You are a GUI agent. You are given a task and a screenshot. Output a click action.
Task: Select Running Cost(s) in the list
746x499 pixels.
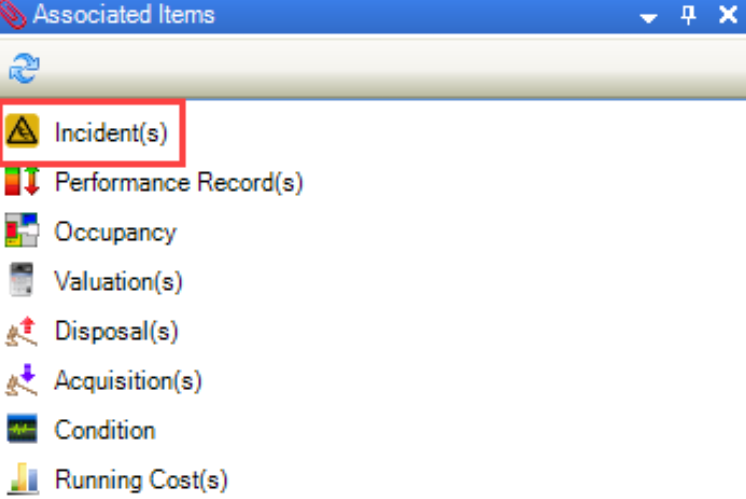tap(141, 480)
